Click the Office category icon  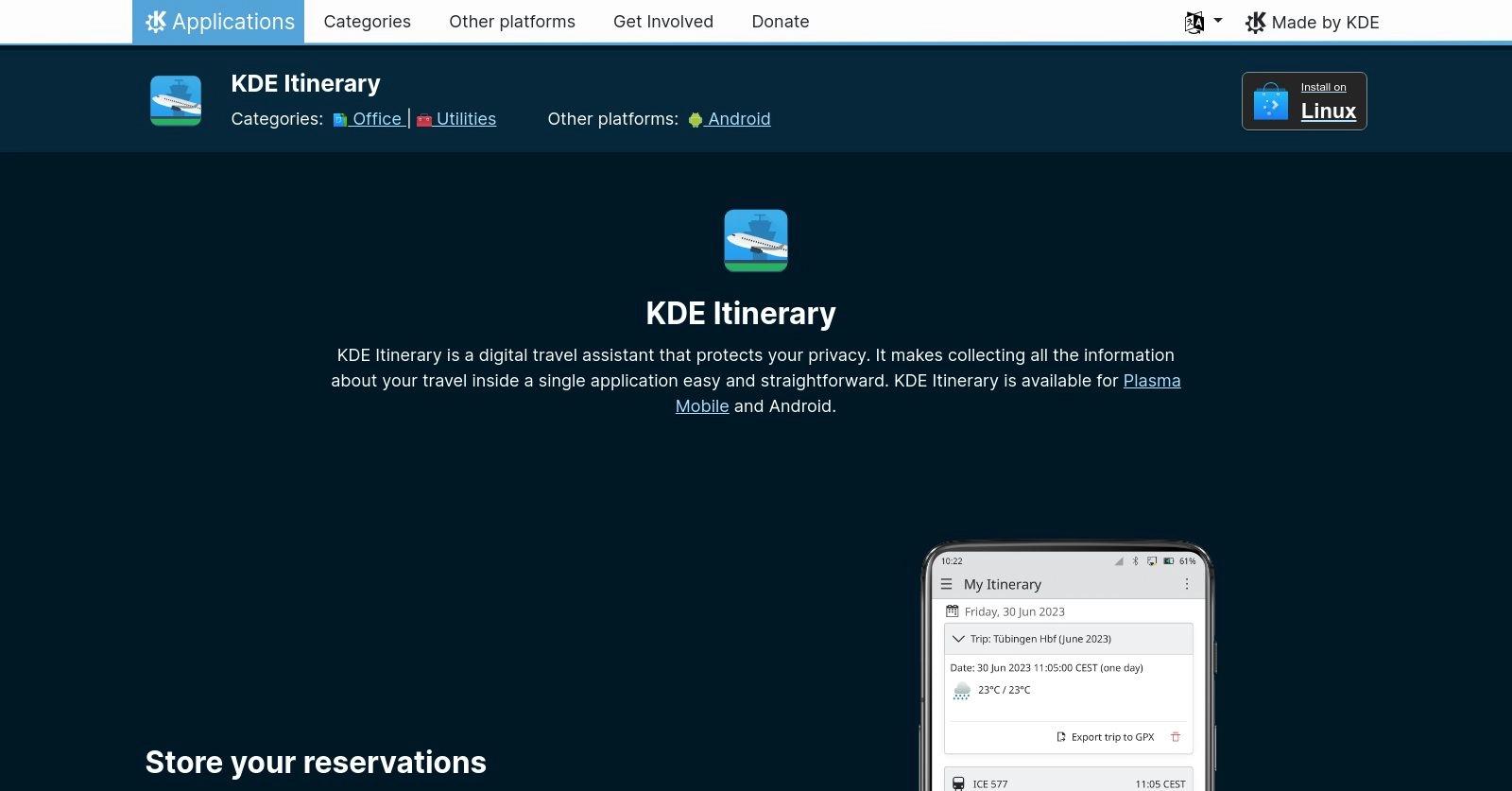pos(340,120)
